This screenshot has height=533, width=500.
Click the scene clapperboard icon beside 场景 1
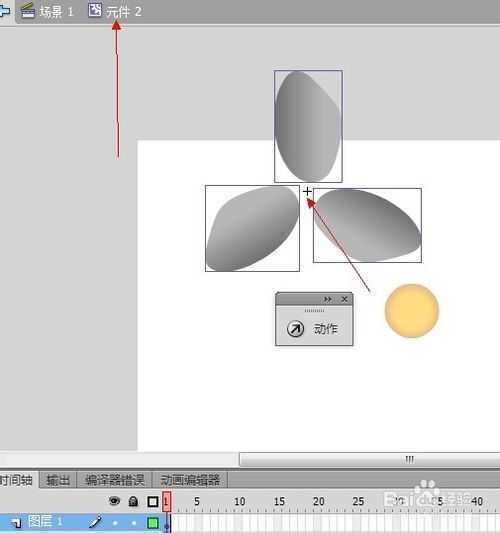(28, 11)
